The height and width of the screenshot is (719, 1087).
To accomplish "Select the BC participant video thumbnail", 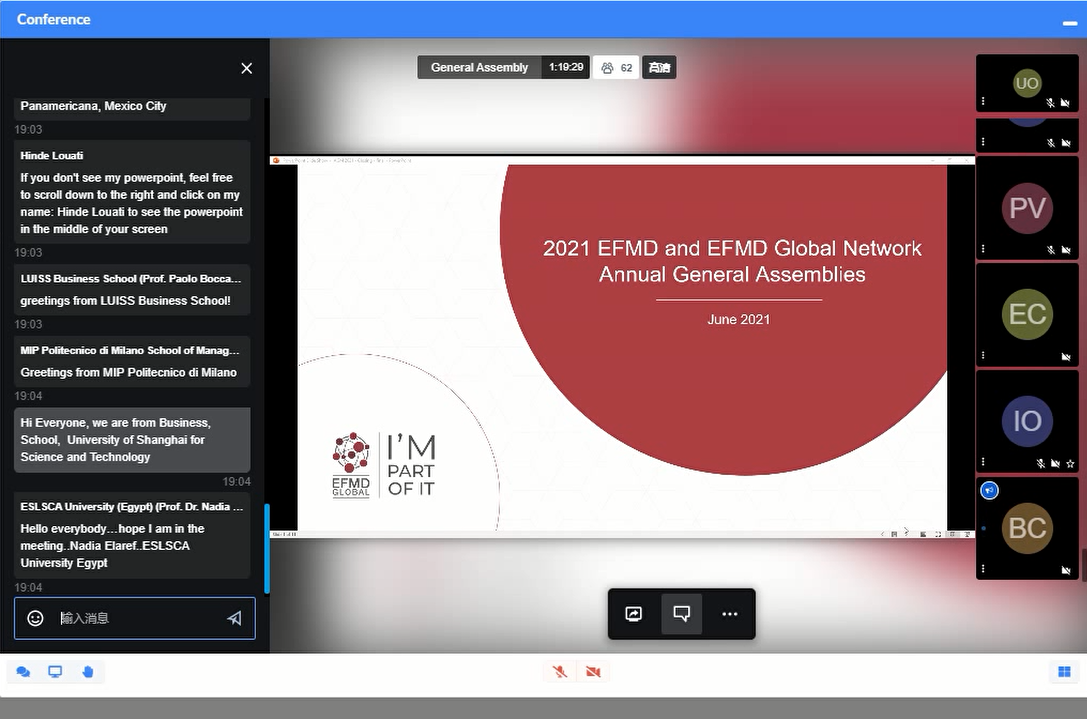I will pos(1027,527).
